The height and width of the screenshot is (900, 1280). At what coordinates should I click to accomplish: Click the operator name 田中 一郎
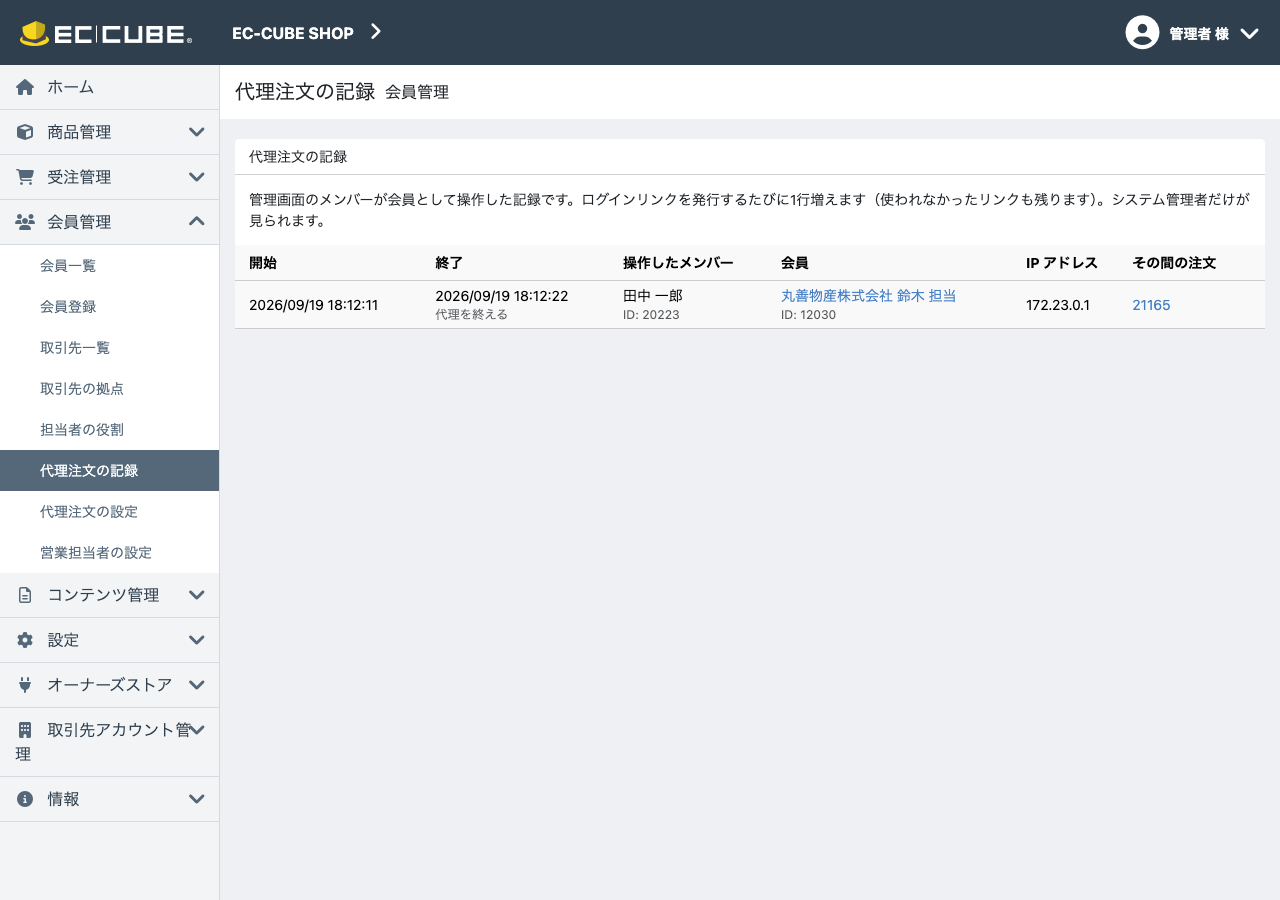[653, 296]
